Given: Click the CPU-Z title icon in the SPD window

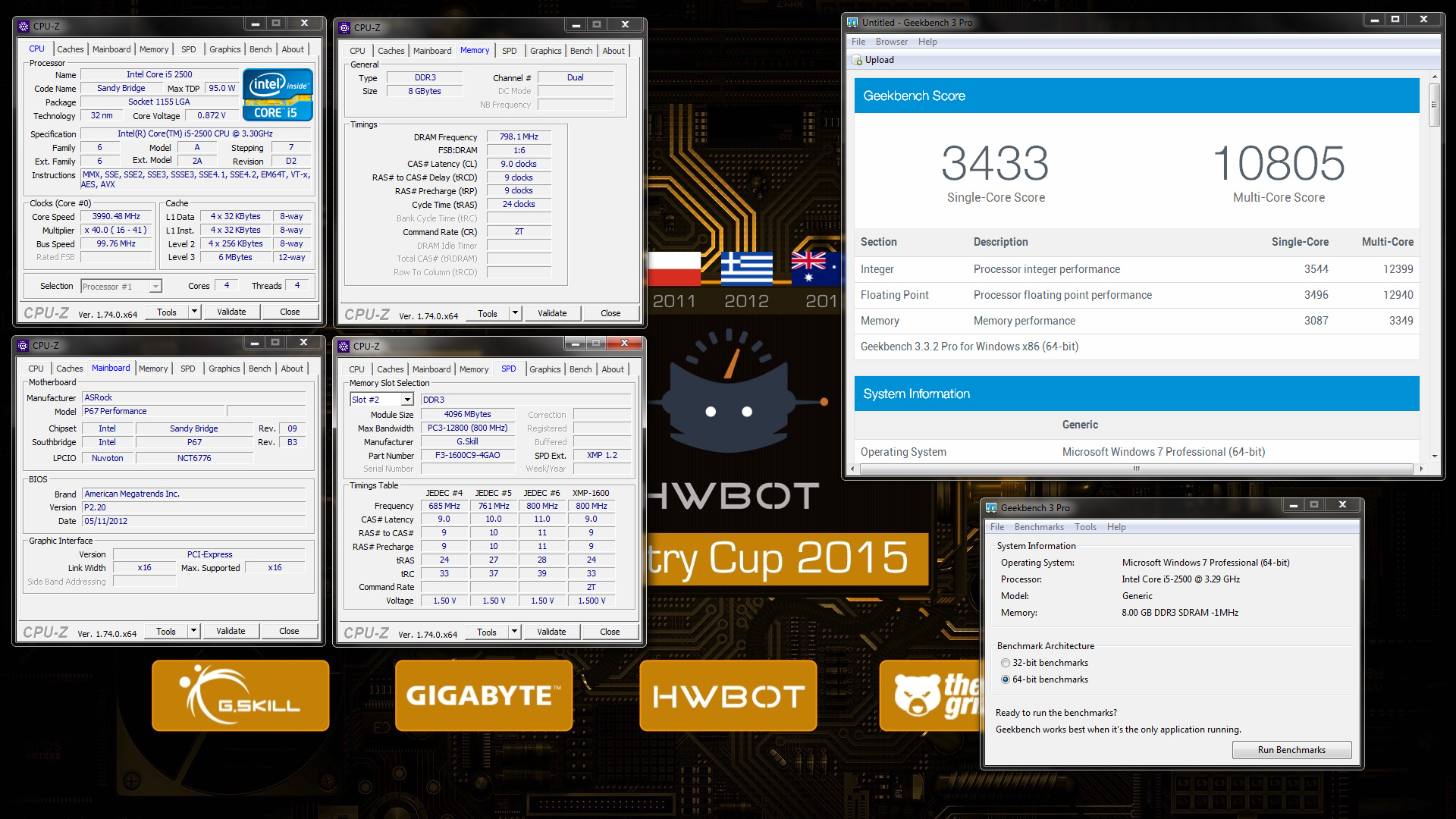Looking at the screenshot, I should click(x=344, y=346).
